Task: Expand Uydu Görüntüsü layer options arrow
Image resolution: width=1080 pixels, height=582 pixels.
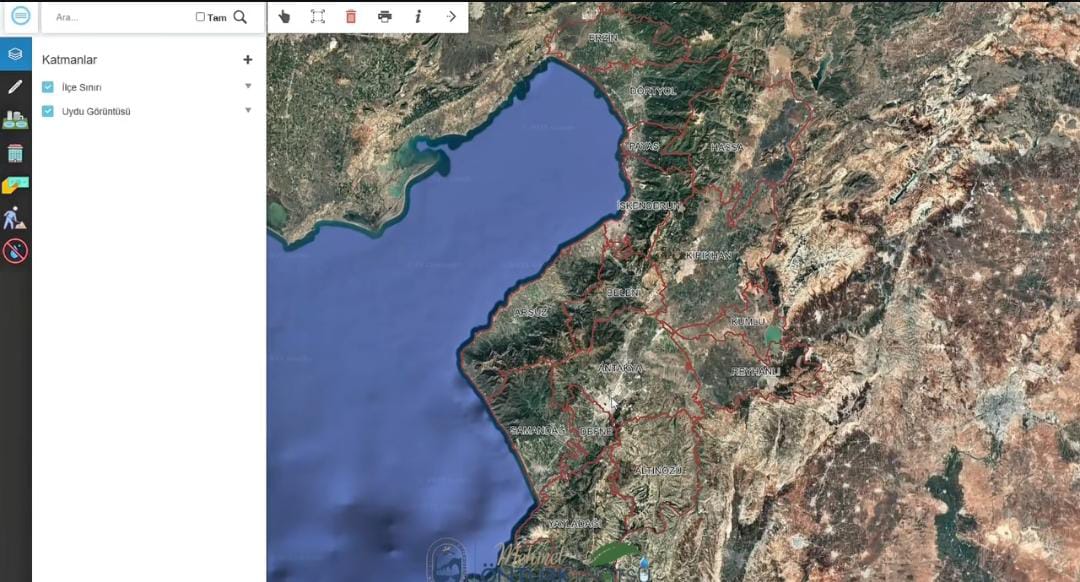Action: click(248, 110)
